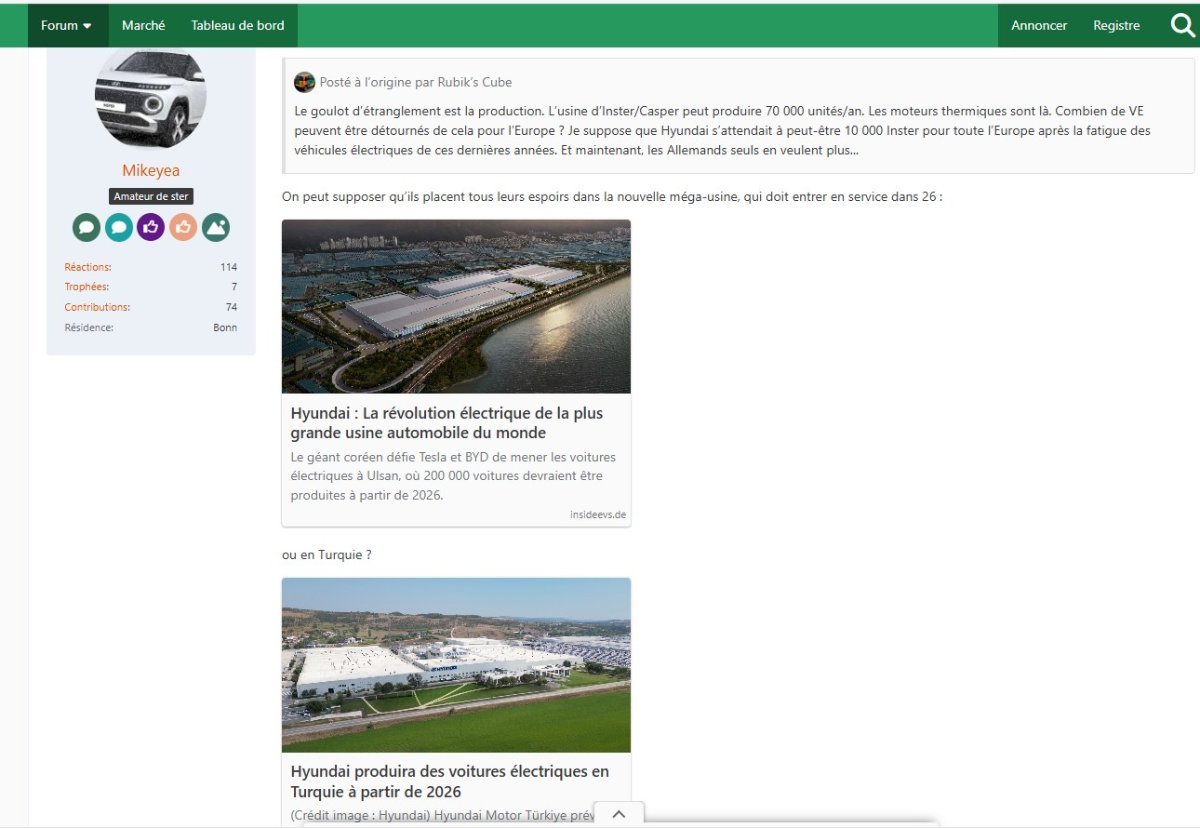This screenshot has width=1200, height=828.
Task: Click Rubik's Cube small avatar in quote
Action: pyautogui.click(x=305, y=82)
